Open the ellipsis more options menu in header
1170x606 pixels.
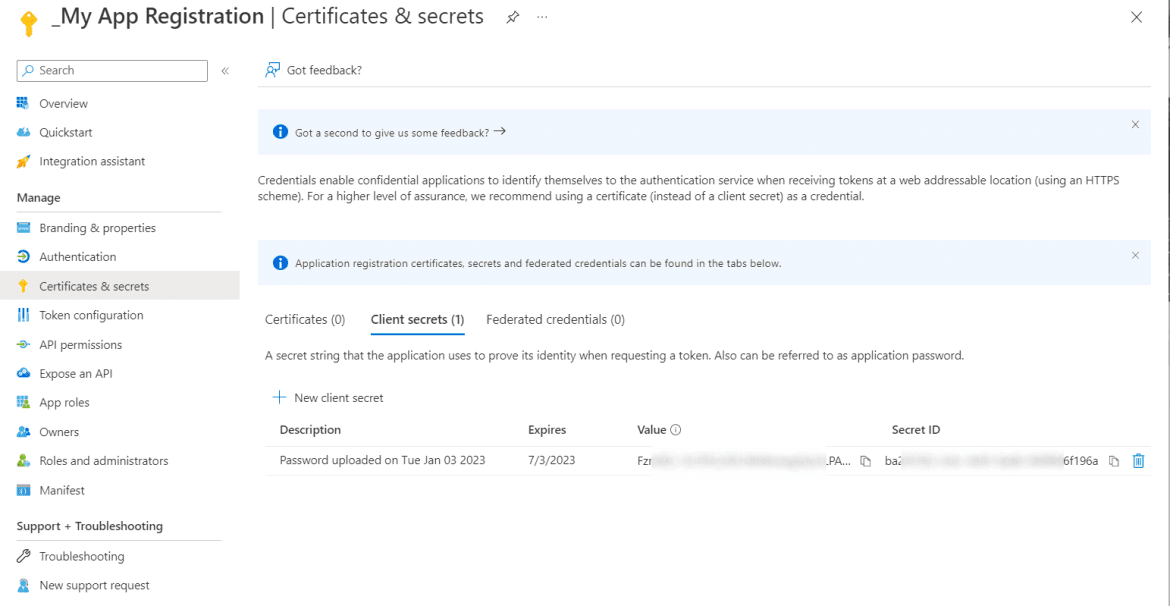click(542, 17)
